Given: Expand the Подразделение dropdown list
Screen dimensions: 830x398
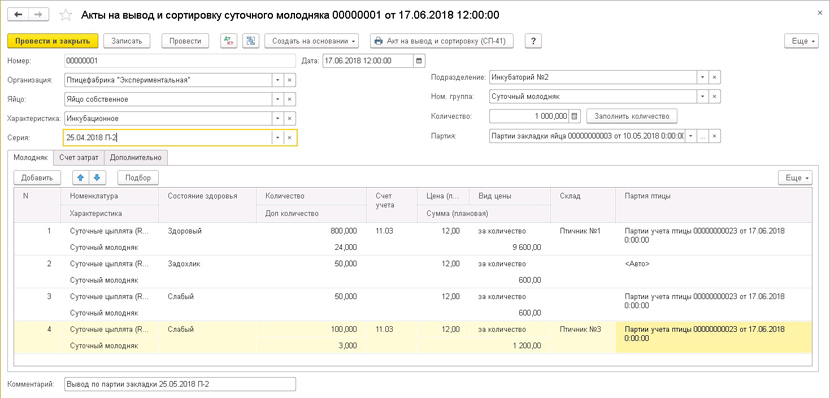Looking at the screenshot, I should 702,77.
